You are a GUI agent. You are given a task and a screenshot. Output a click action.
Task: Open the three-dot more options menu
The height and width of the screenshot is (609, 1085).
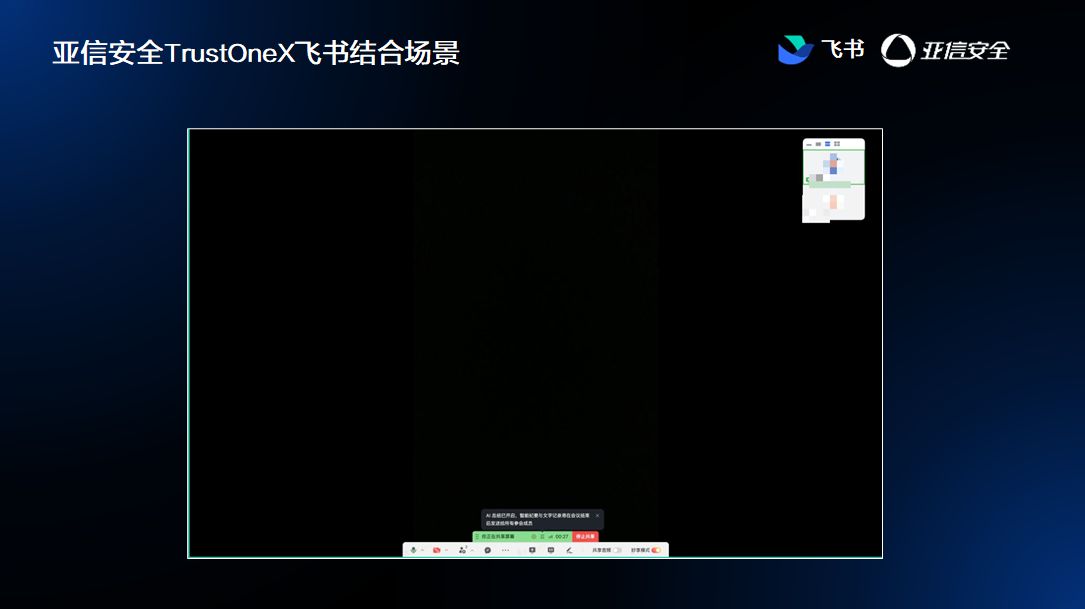505,550
